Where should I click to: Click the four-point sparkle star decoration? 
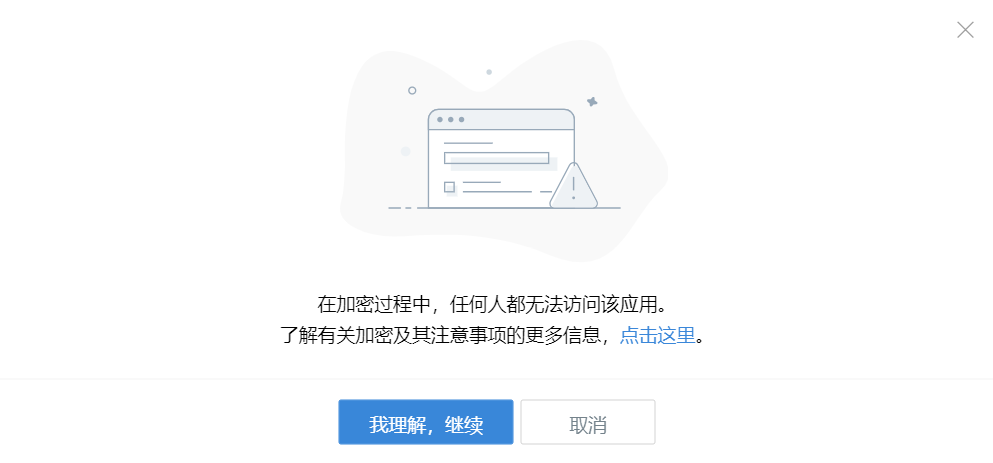[592, 101]
